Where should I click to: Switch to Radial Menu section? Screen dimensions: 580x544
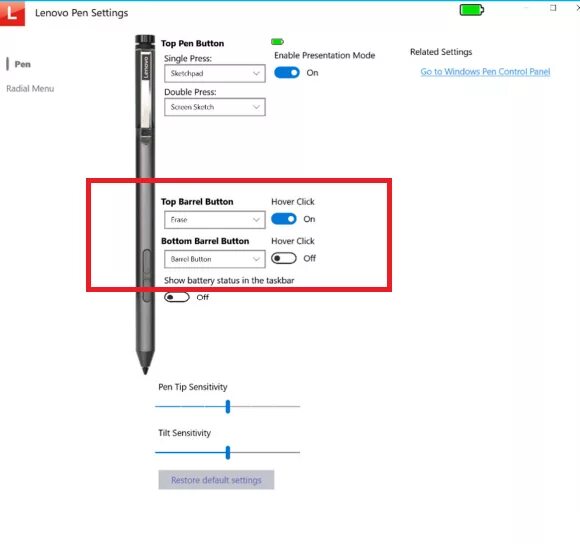pyautogui.click(x=30, y=89)
